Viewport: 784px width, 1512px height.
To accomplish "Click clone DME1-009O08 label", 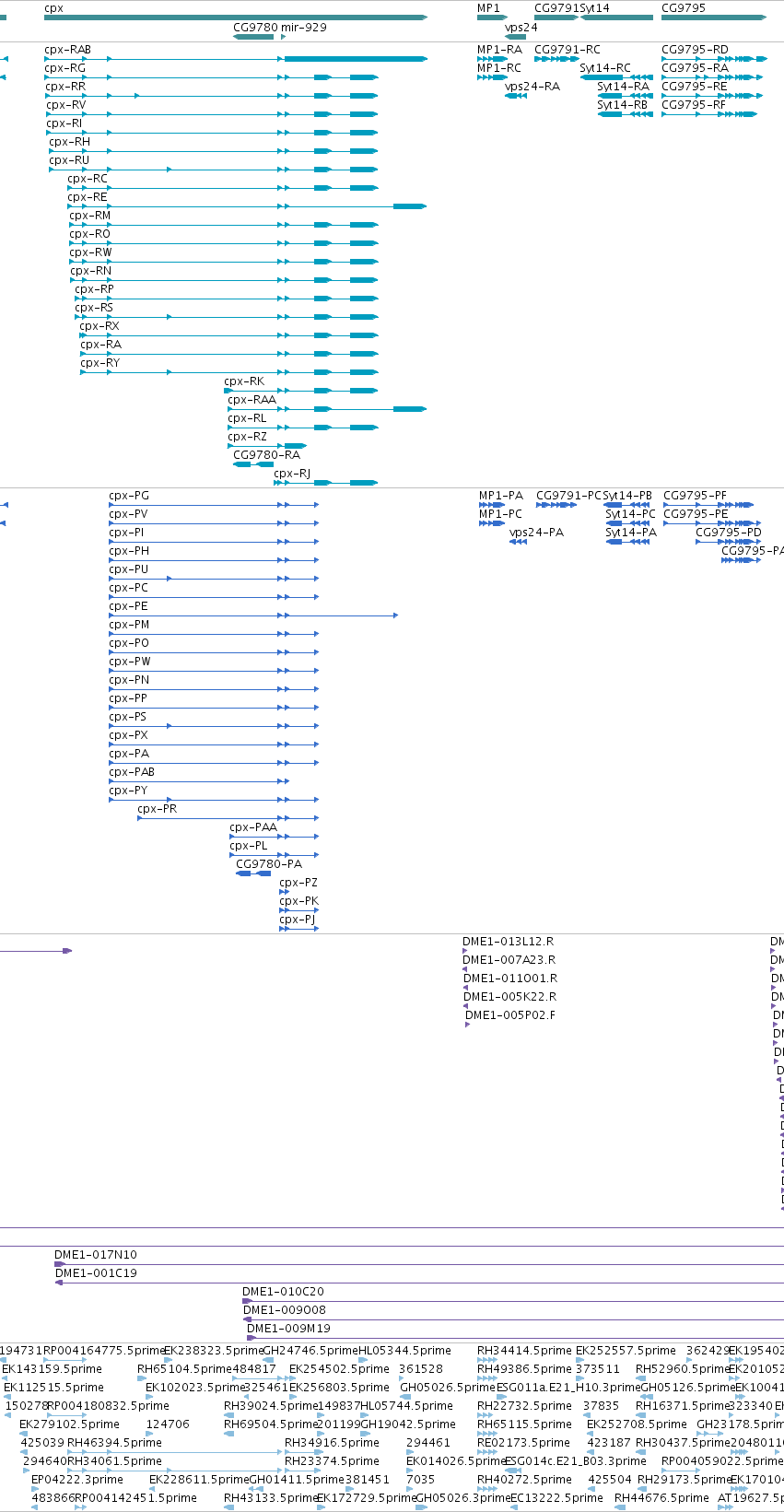I will 285,1310.
